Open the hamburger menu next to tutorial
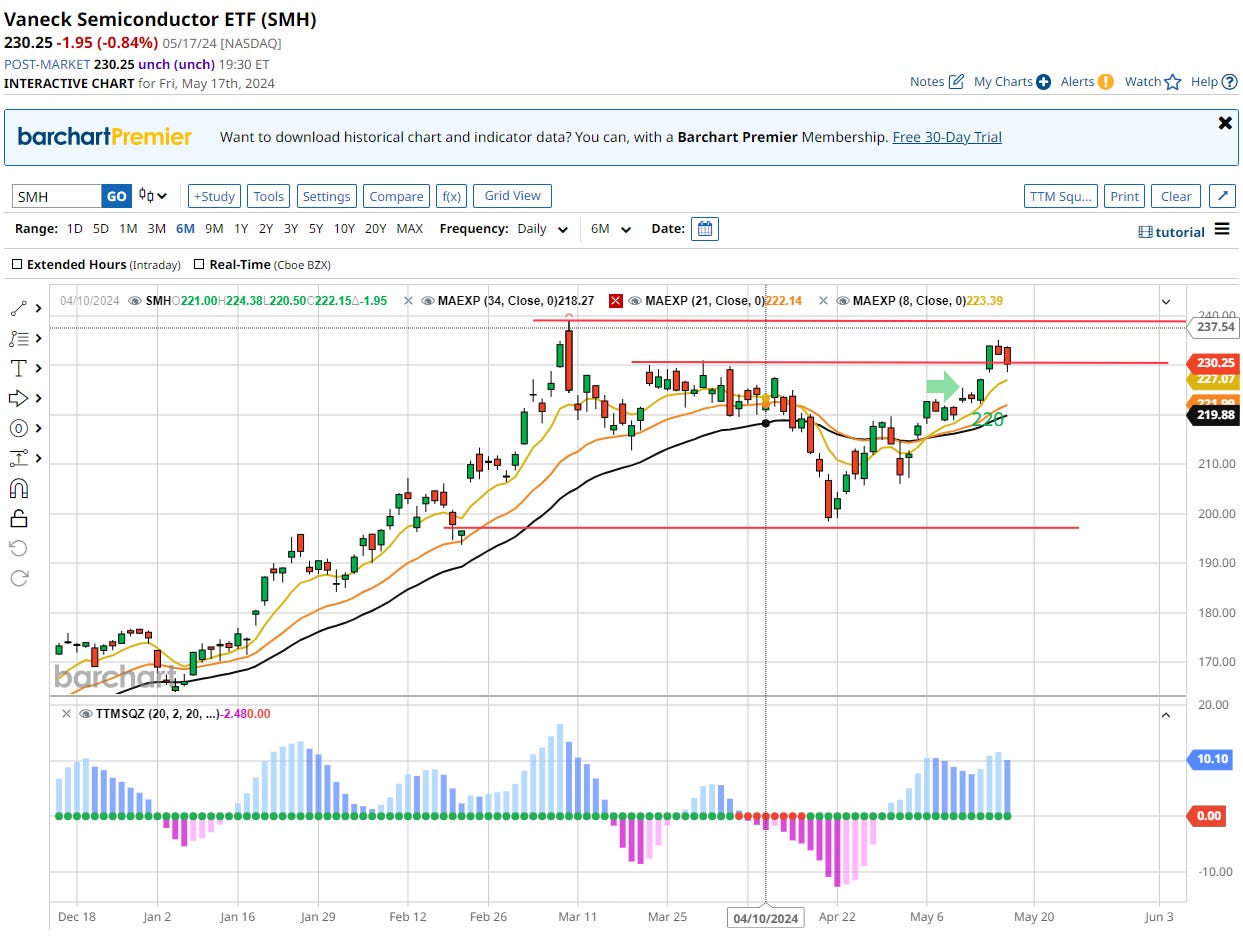 coord(1222,230)
